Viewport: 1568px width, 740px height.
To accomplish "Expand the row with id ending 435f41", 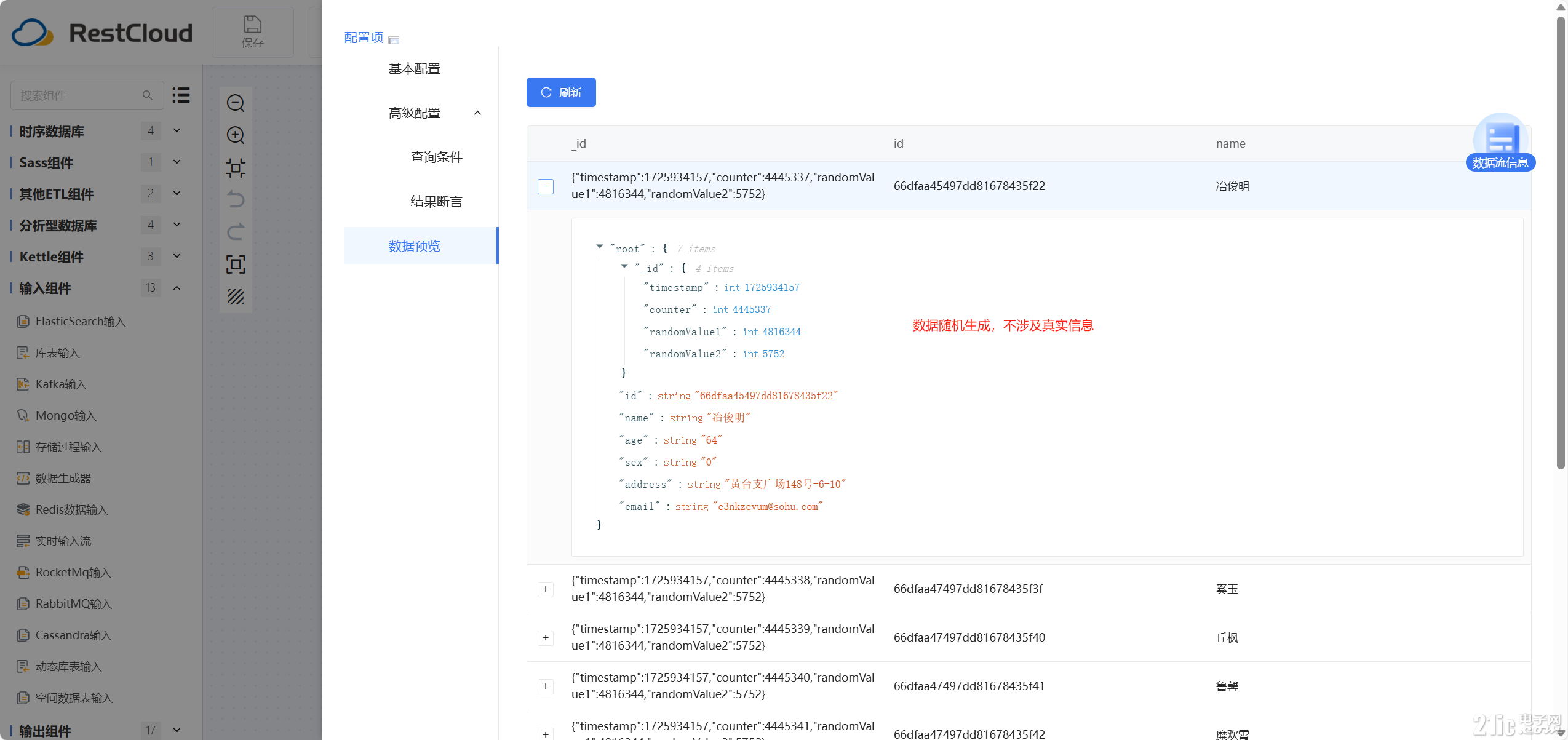I will click(x=546, y=686).
